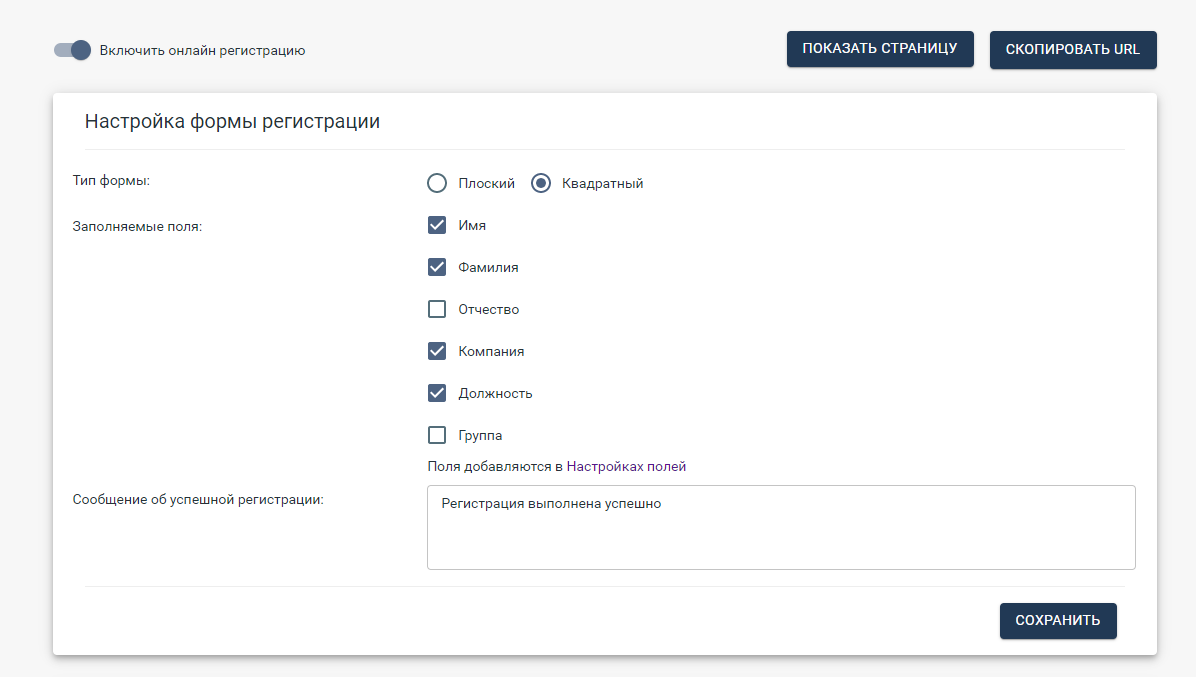The width and height of the screenshot is (1196, 677).
Task: Enable the Отчество field checkbox
Action: pyautogui.click(x=437, y=309)
